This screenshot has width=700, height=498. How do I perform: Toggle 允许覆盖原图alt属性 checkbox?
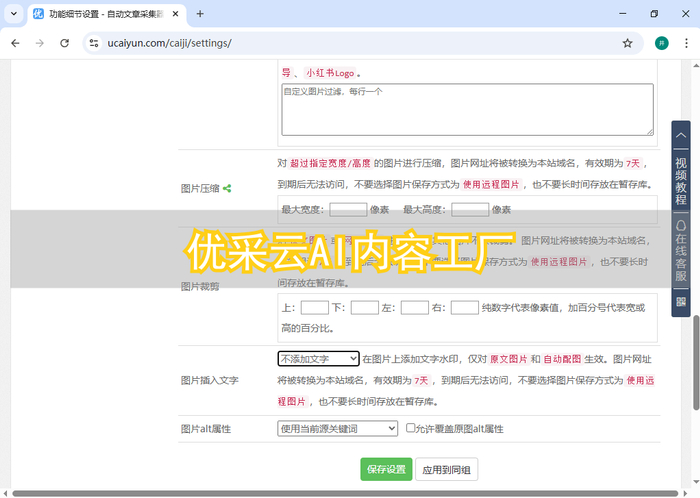point(410,427)
